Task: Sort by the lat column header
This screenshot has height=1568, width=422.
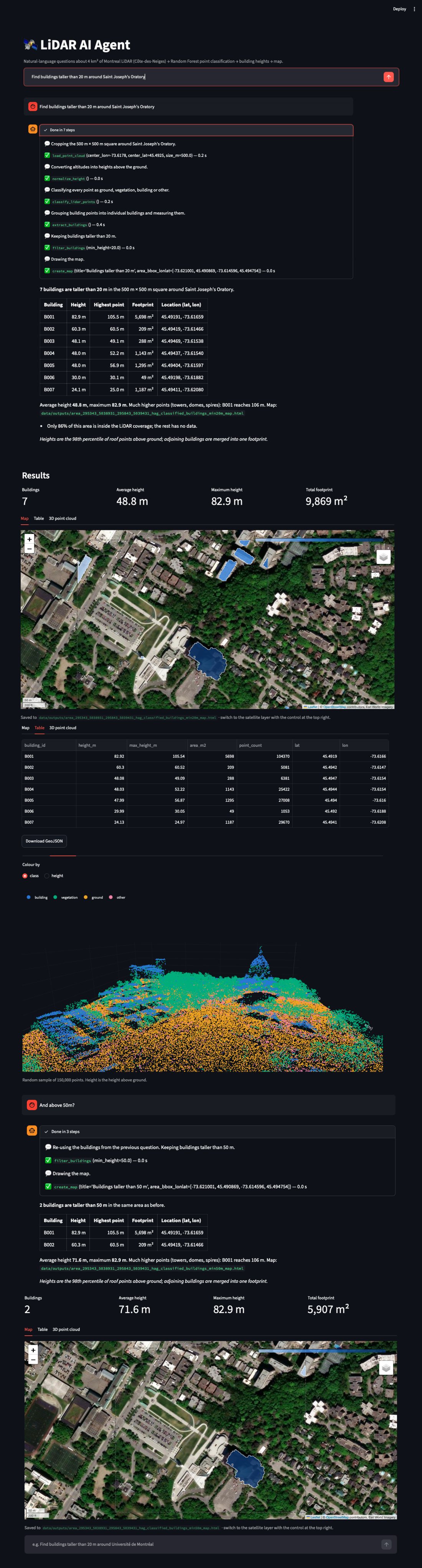Action: [x=315, y=745]
